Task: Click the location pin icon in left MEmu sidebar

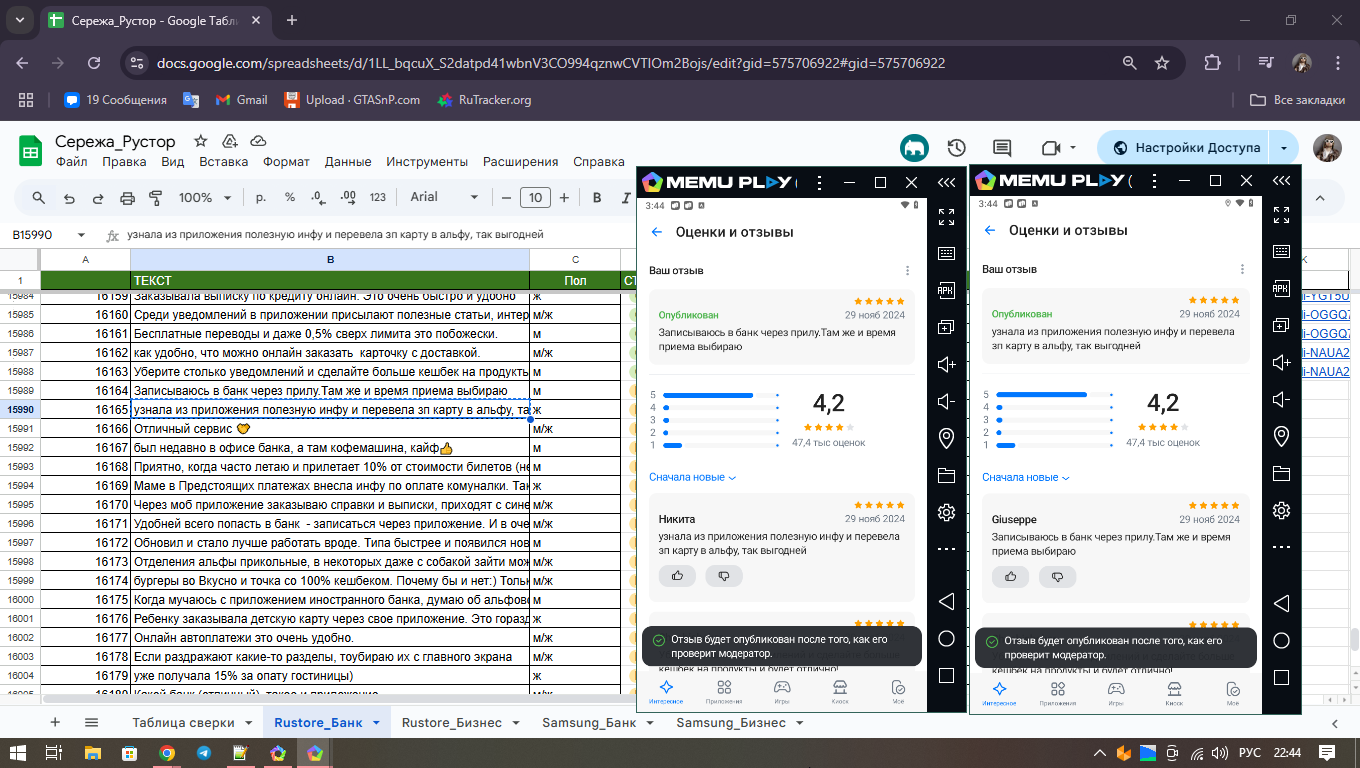Action: coord(946,438)
